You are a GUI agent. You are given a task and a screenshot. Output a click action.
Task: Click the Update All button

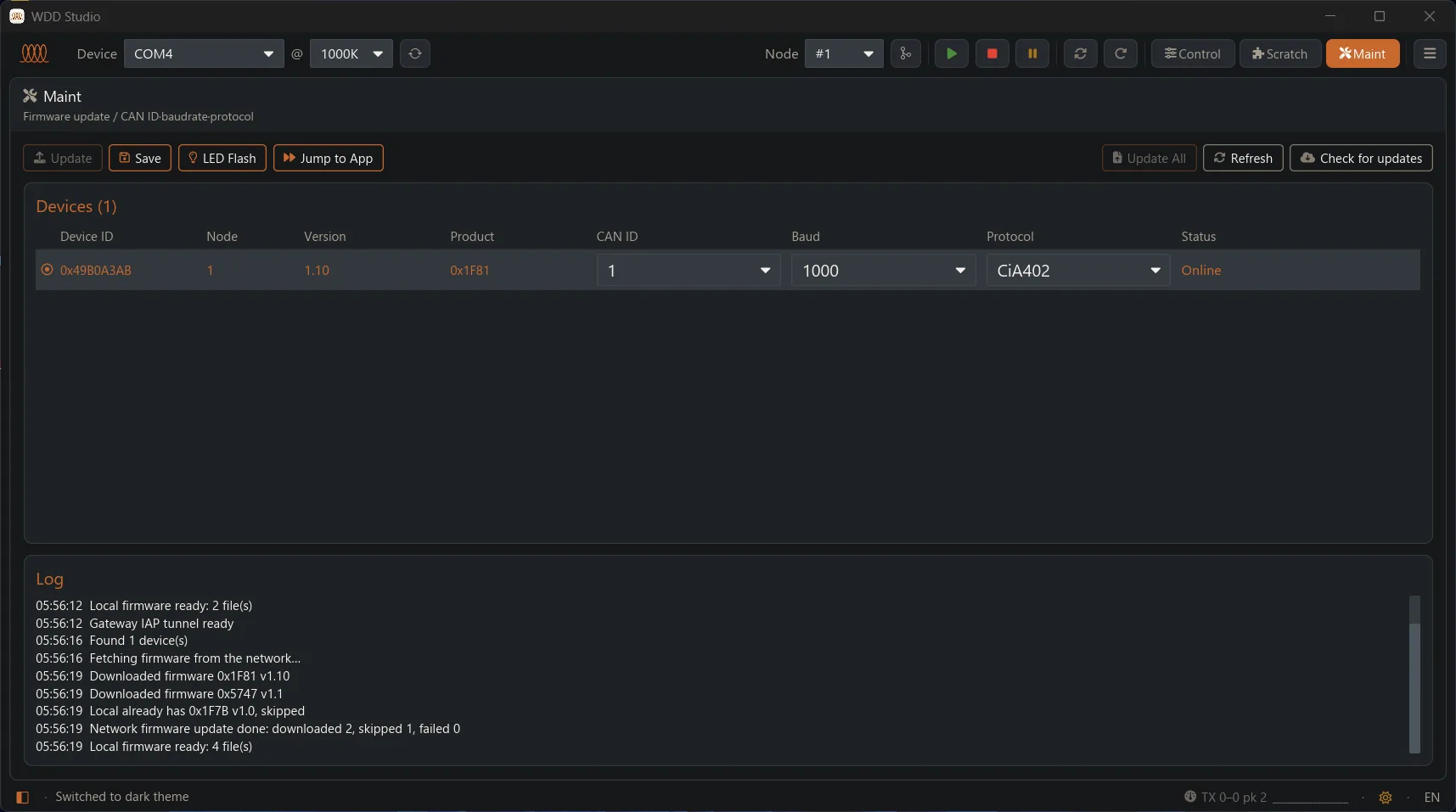pos(1150,158)
